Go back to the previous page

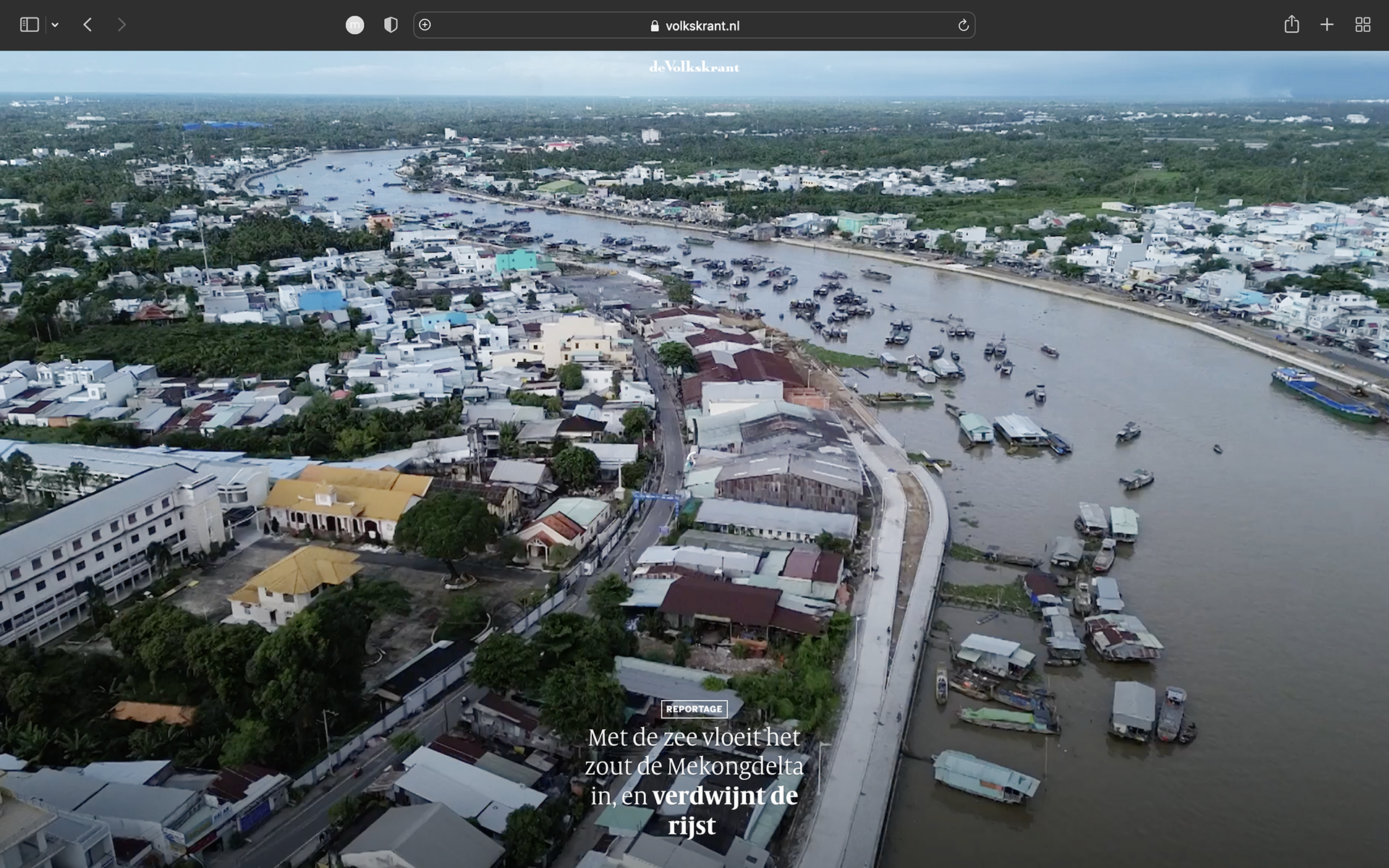click(88, 25)
